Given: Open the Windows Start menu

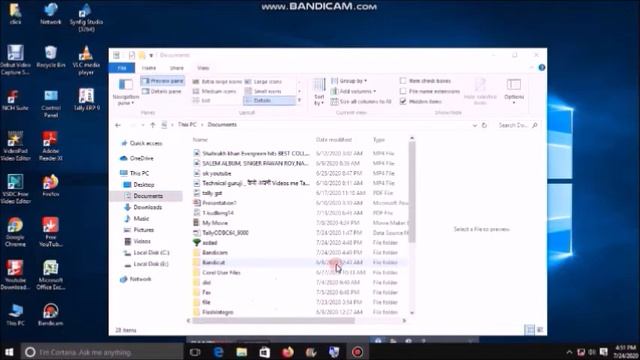Looking at the screenshot, I should pyautogui.click(x=9, y=352).
